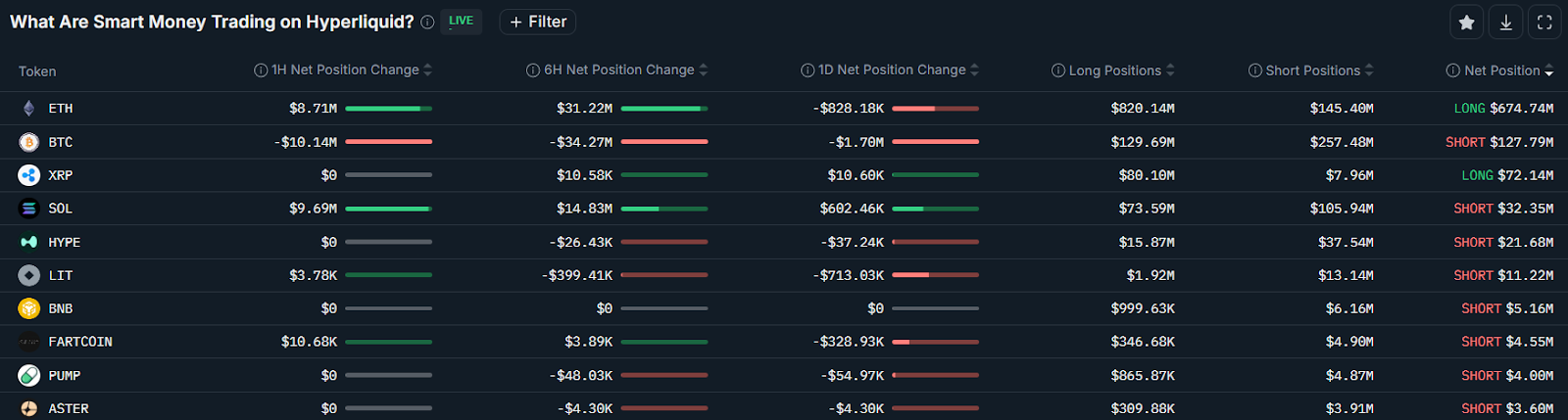This screenshot has height=420, width=1568.
Task: Click the download icon button
Action: [1505, 22]
